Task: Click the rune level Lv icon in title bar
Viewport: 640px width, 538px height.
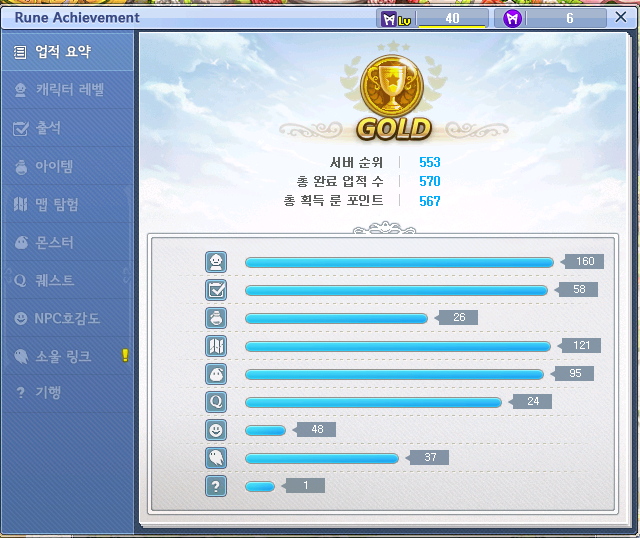Action: 396,19
